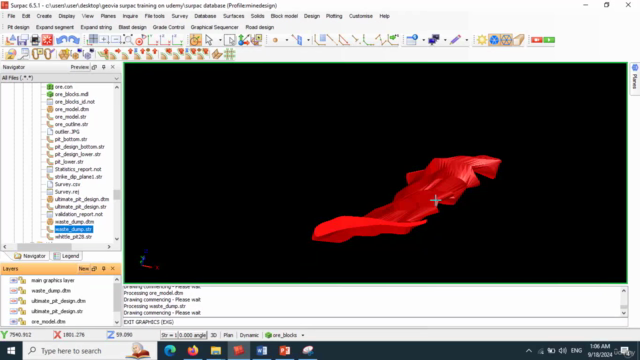Click the green grid hash icon
Image resolution: width=640 pixels, height=360 pixels.
(230, 54)
